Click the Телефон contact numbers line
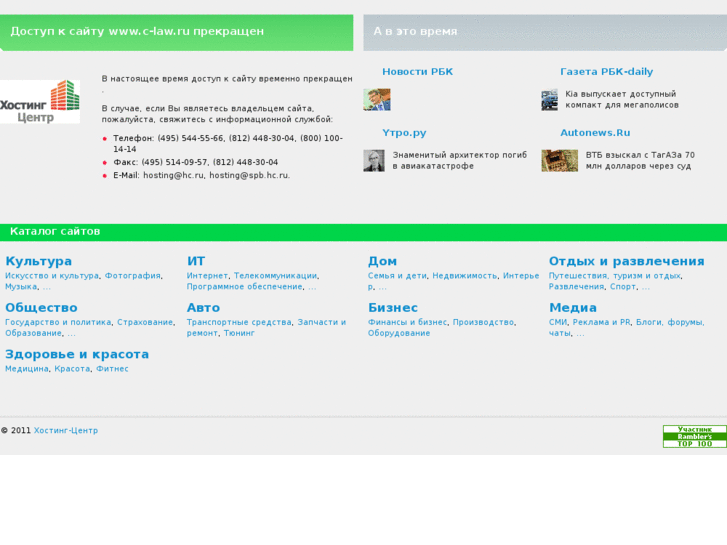The image size is (727, 545). (228, 143)
